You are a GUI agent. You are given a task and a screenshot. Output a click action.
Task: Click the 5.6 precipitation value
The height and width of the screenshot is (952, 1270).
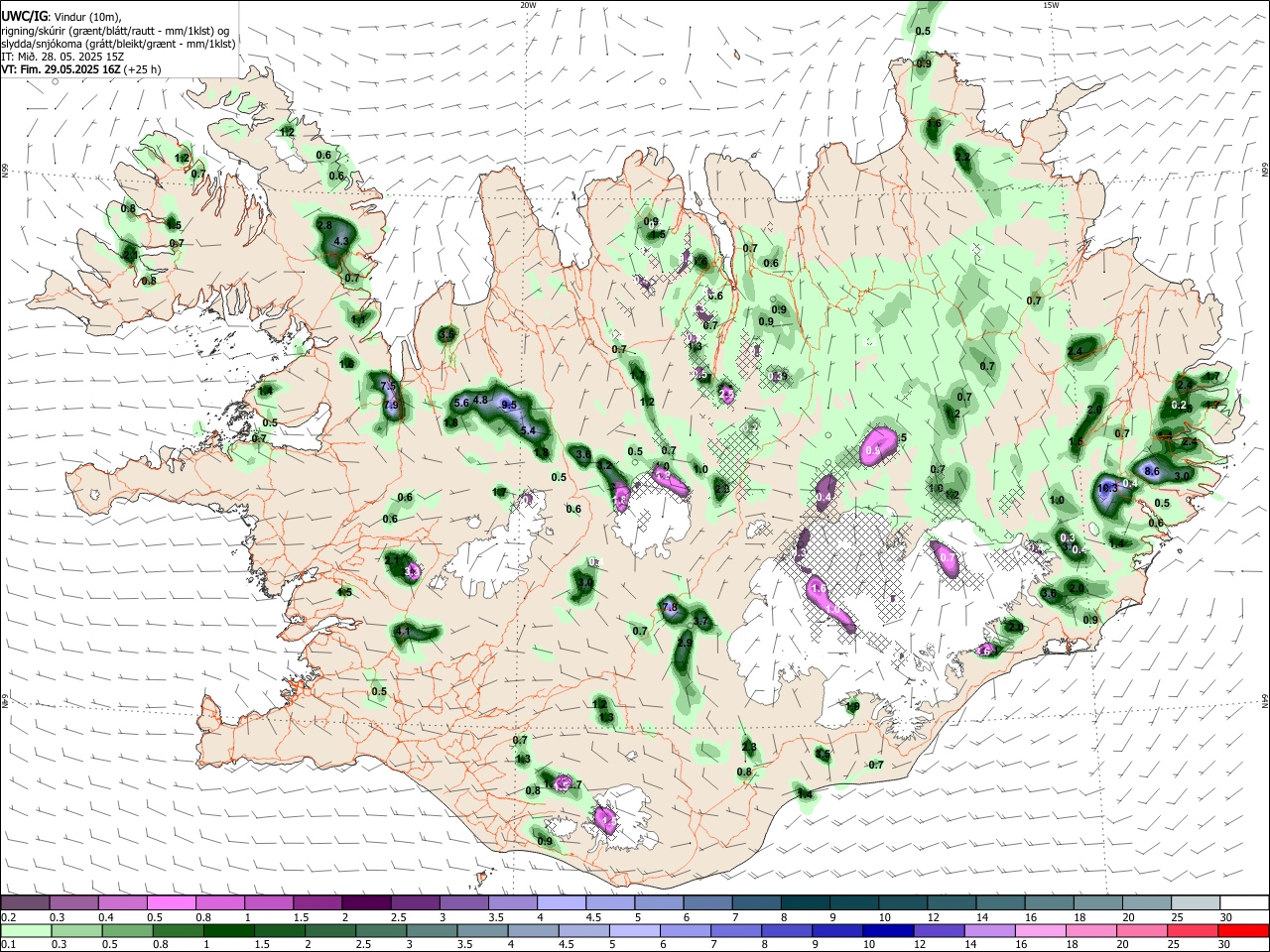tap(461, 403)
